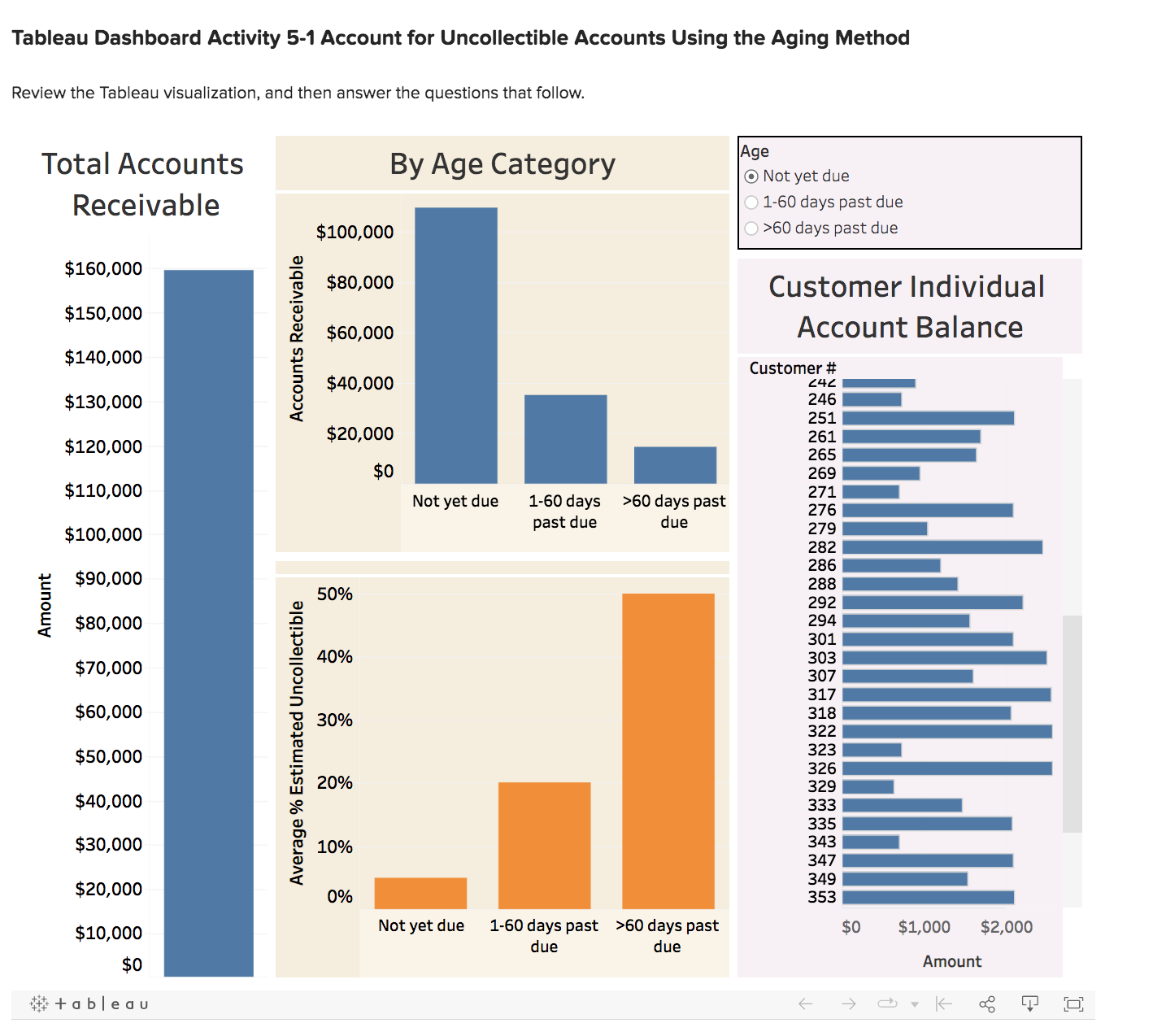The image size is (1153, 1036).
Task: Select the 'Not yet due' bar in By Age Category
Action: (455, 342)
